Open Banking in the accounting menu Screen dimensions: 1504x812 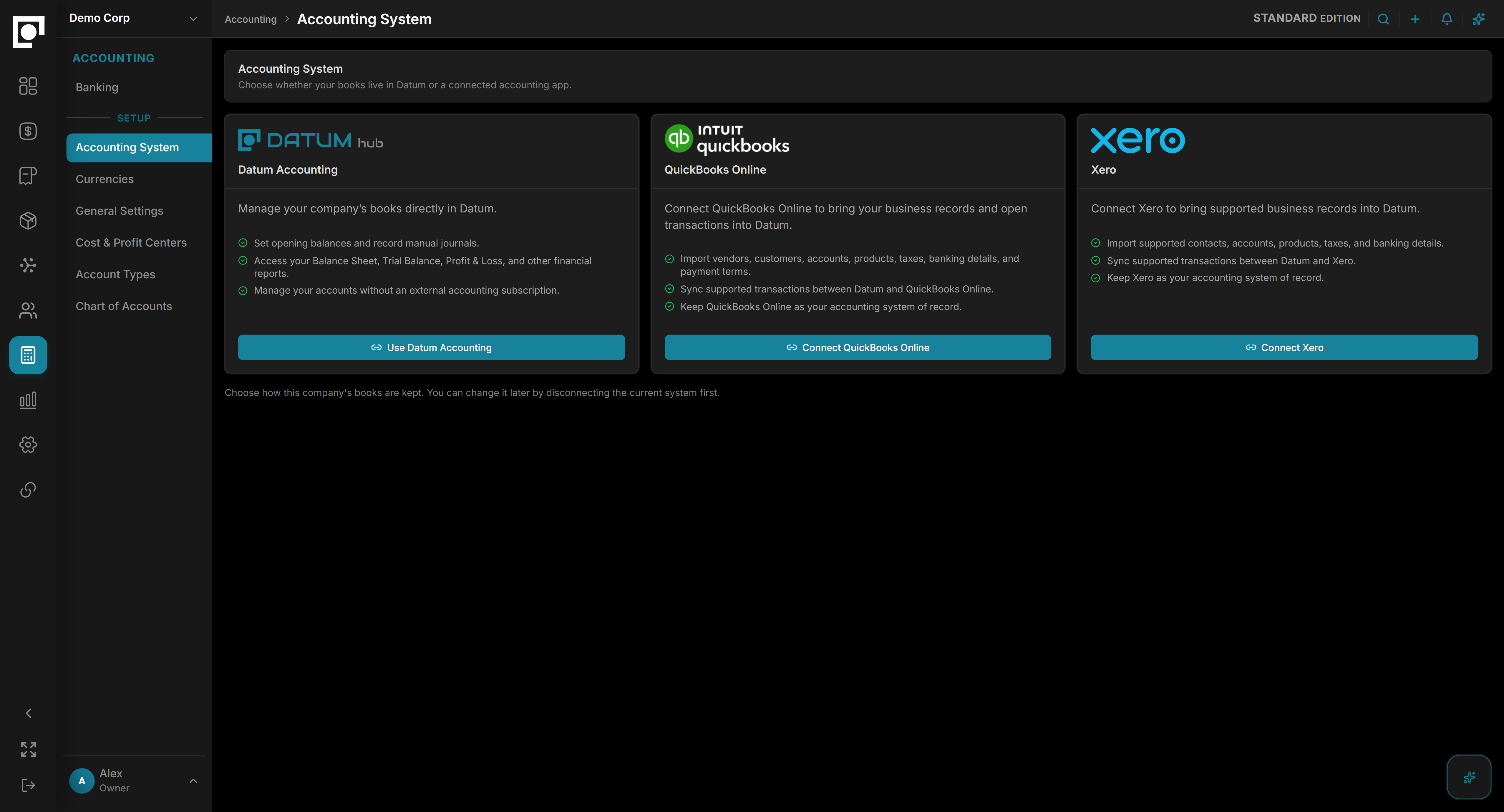(x=97, y=87)
